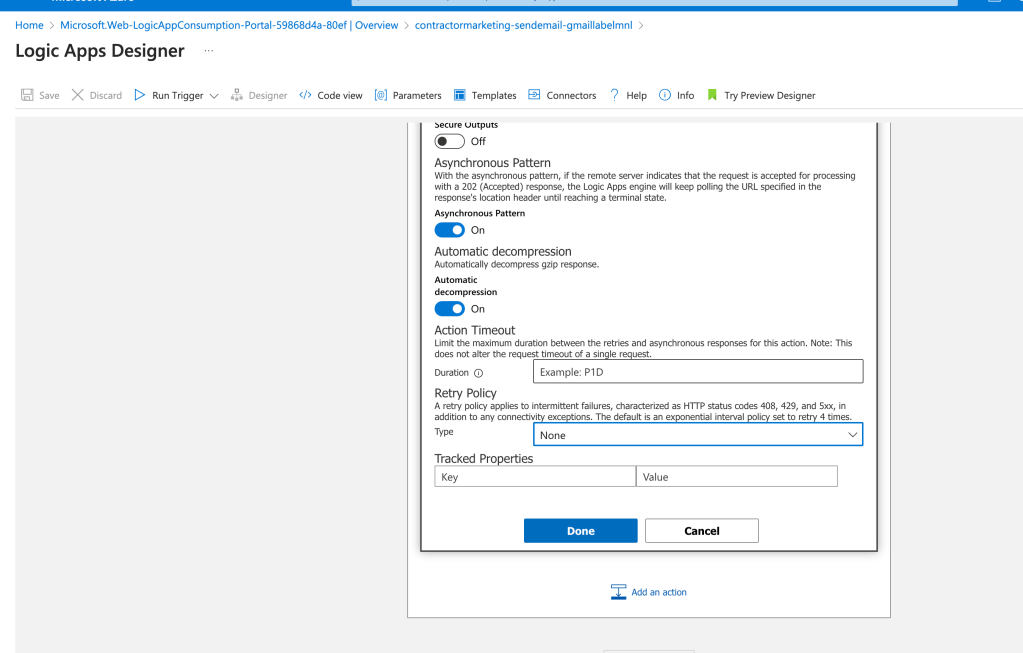The height and width of the screenshot is (653, 1023).
Task: Click the Add an action icon
Action: point(618,592)
